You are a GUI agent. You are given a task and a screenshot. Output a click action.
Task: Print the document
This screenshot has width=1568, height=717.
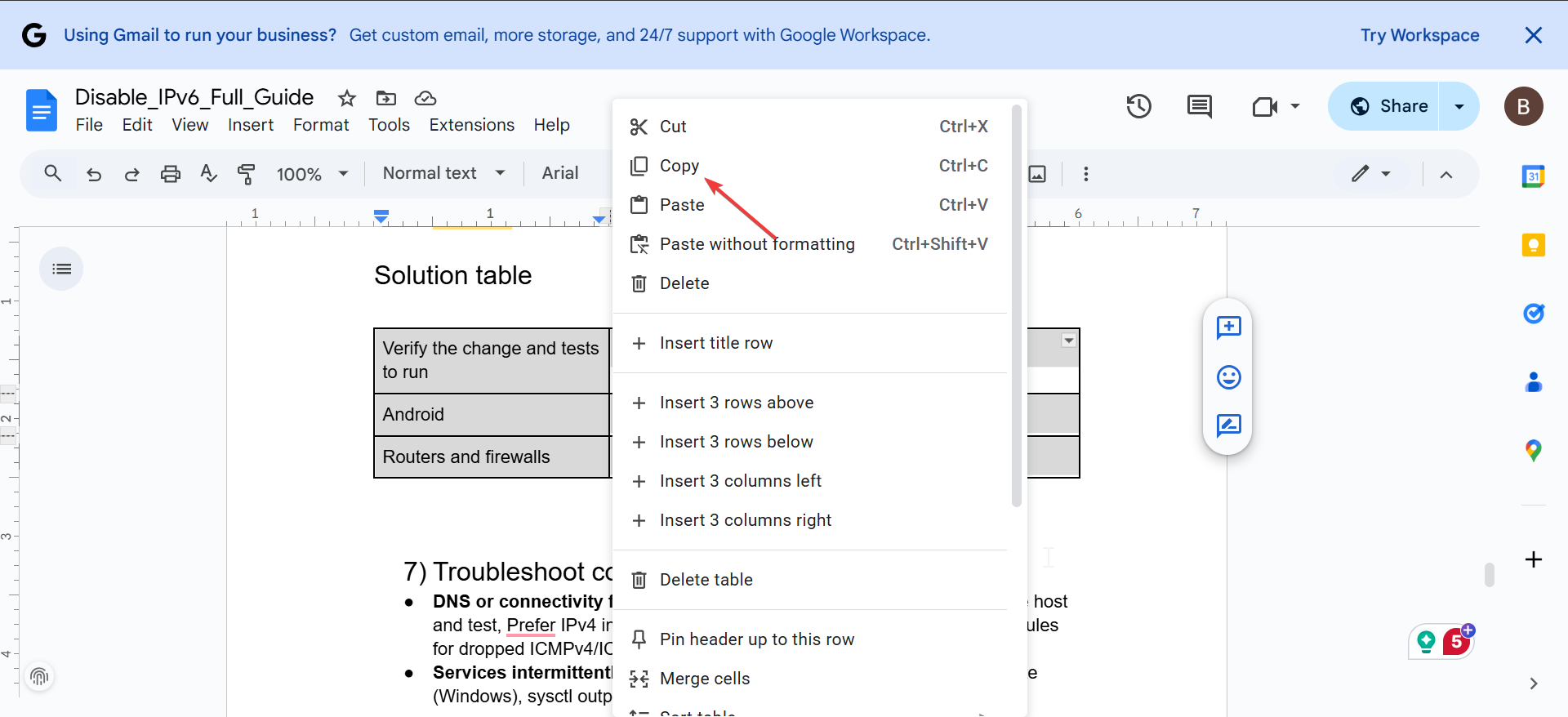tap(170, 174)
